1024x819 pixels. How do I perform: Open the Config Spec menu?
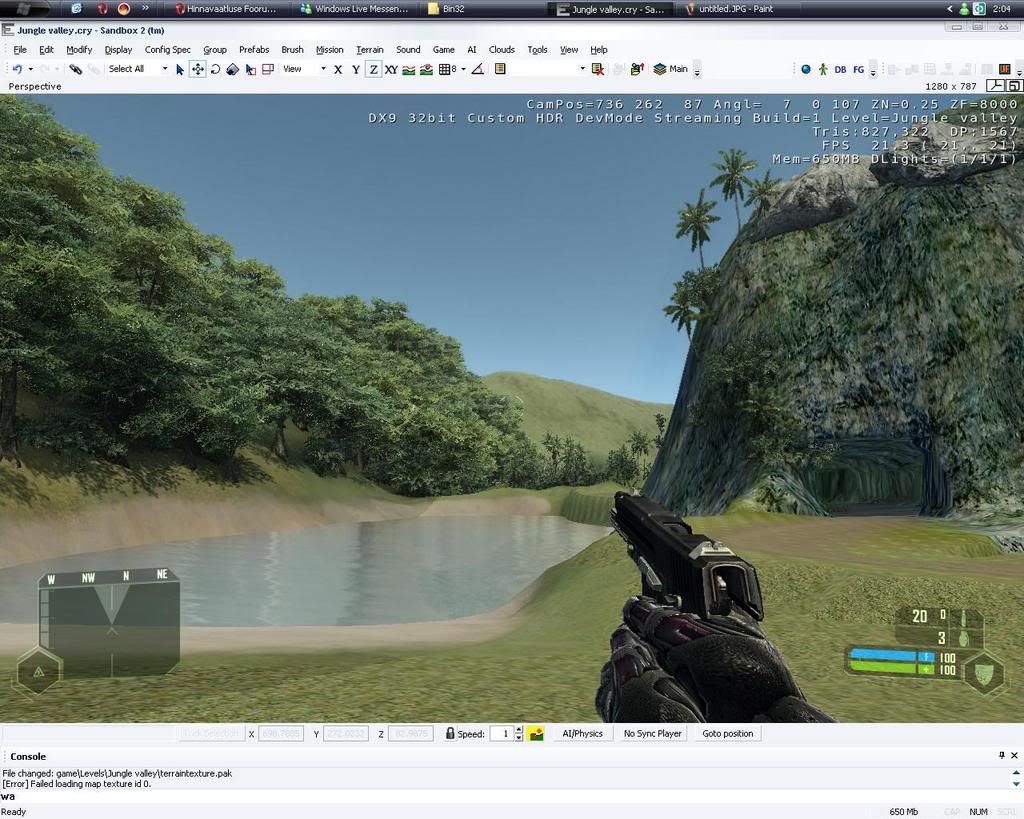168,50
